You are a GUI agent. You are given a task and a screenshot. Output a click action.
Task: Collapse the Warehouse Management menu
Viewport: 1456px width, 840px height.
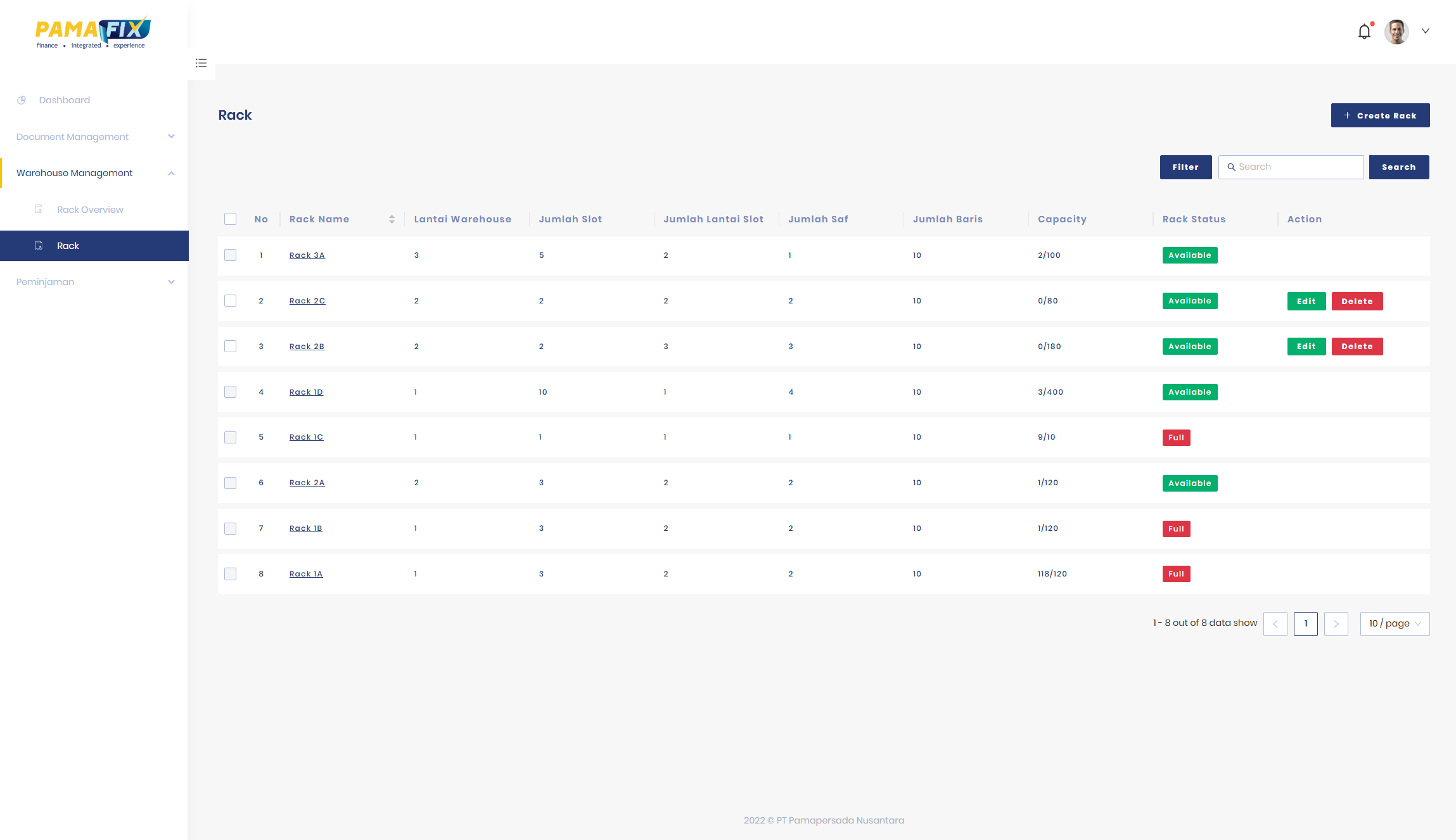coord(94,173)
